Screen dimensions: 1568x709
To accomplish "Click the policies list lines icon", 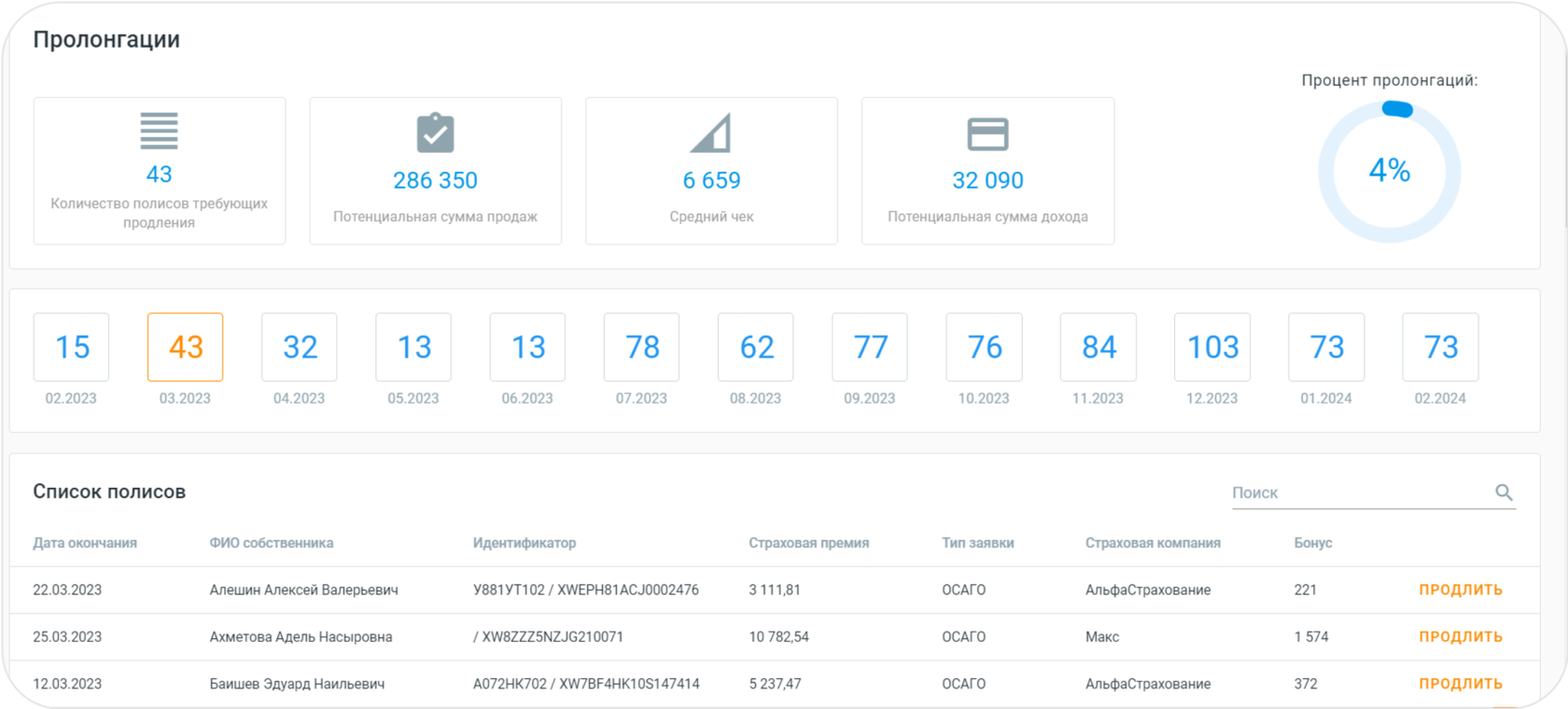I will [159, 131].
